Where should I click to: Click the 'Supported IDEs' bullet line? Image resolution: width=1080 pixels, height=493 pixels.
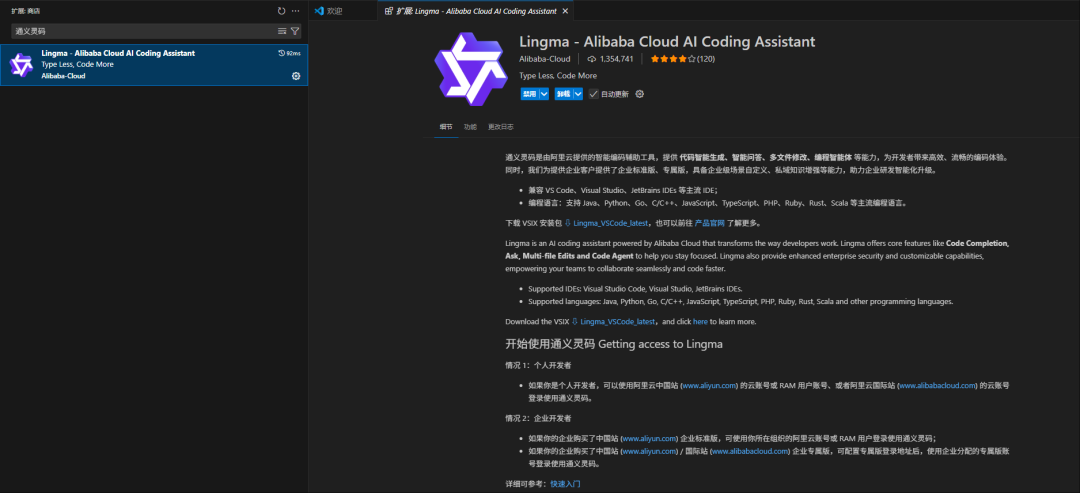635,289
